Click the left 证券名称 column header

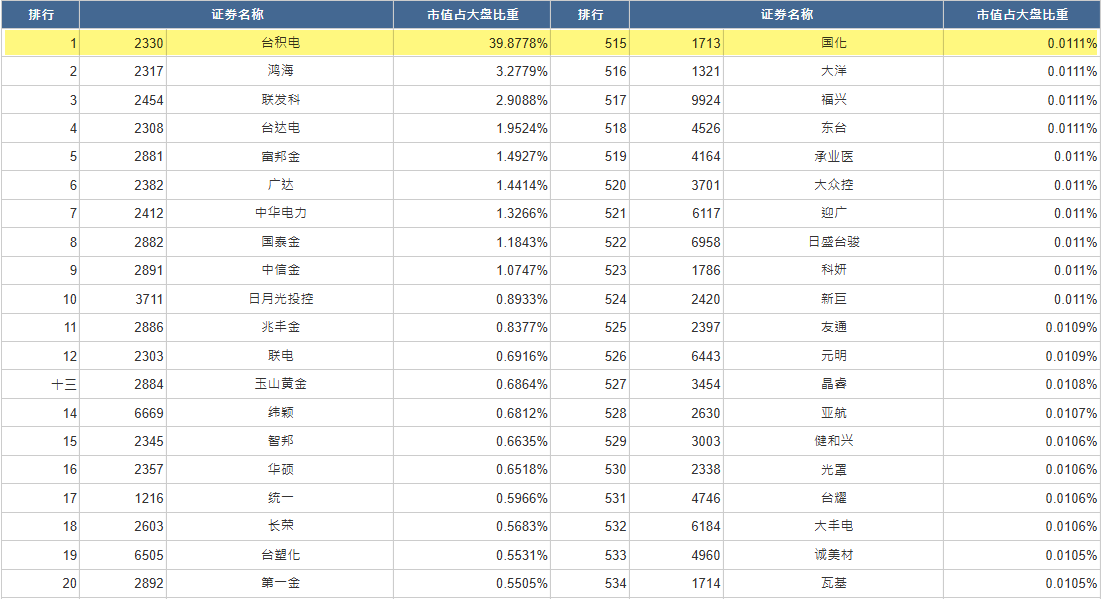click(x=236, y=15)
